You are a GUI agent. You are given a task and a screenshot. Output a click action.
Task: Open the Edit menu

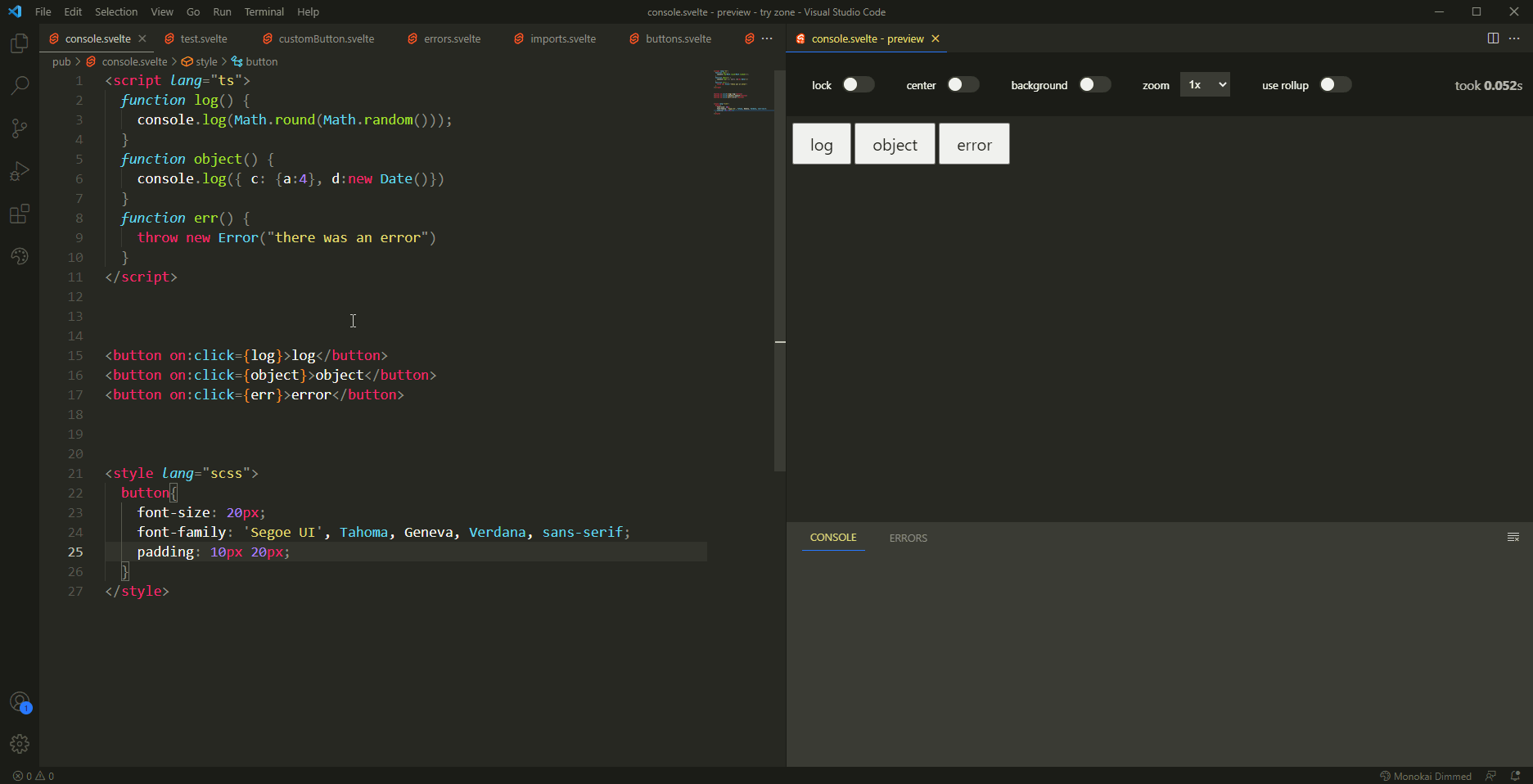tap(73, 11)
